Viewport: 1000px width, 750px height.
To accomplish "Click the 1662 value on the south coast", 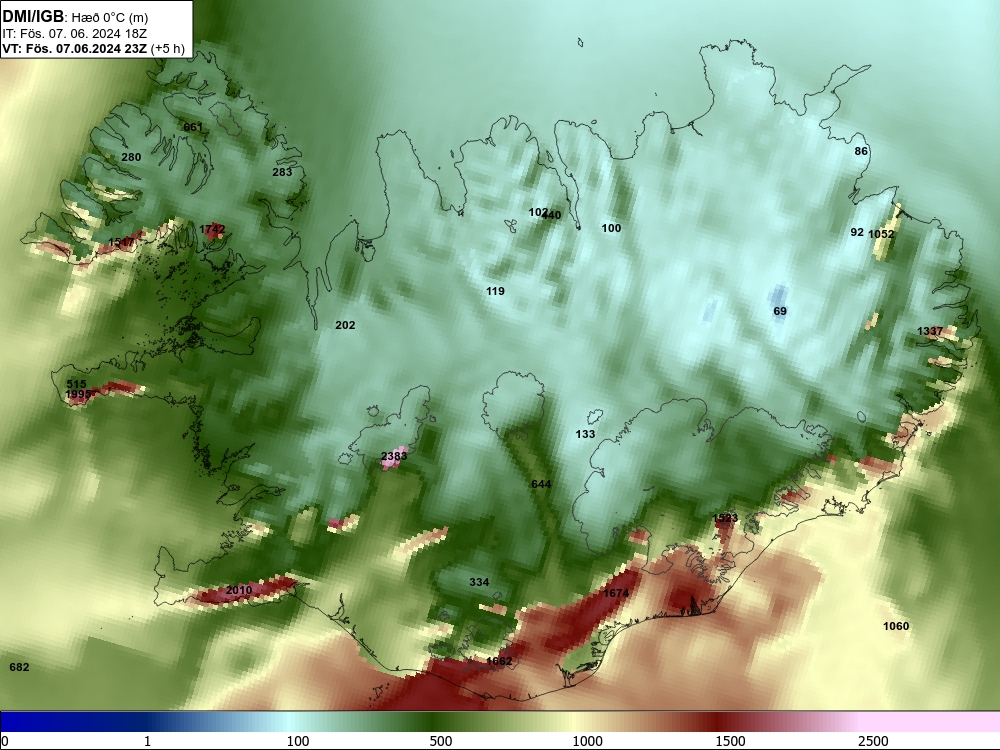I will tap(499, 661).
